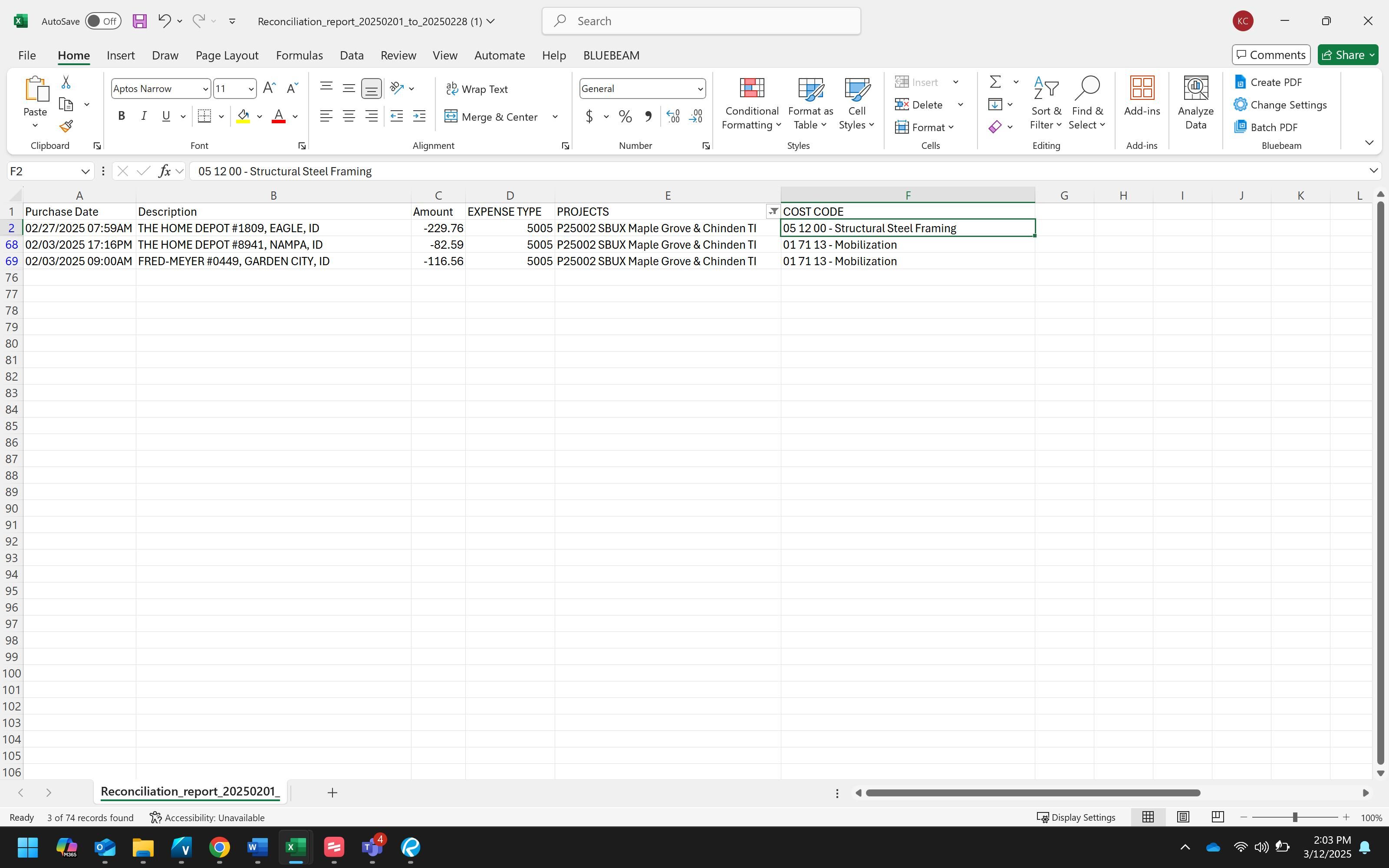Click the Cut scissors icon
Screen dimensions: 1389x868
[66, 82]
